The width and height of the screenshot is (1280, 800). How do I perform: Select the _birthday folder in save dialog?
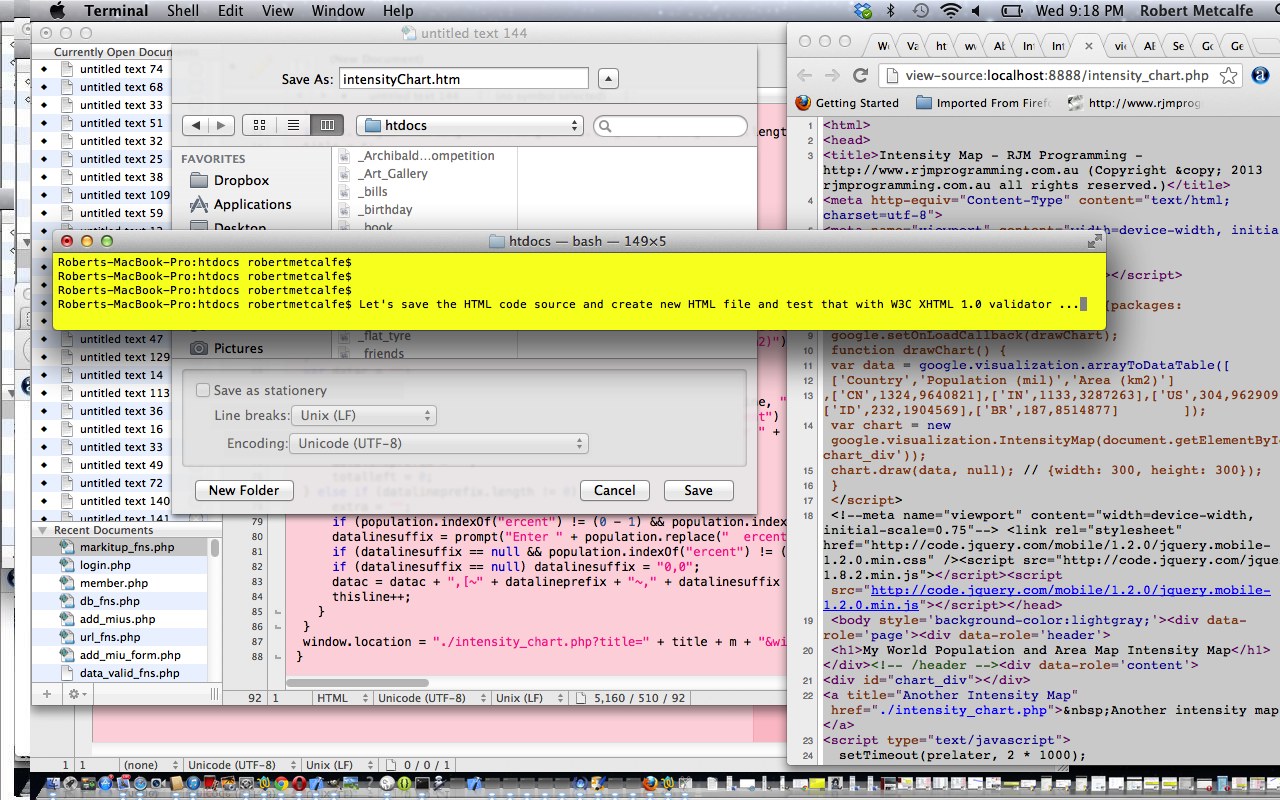(x=387, y=210)
